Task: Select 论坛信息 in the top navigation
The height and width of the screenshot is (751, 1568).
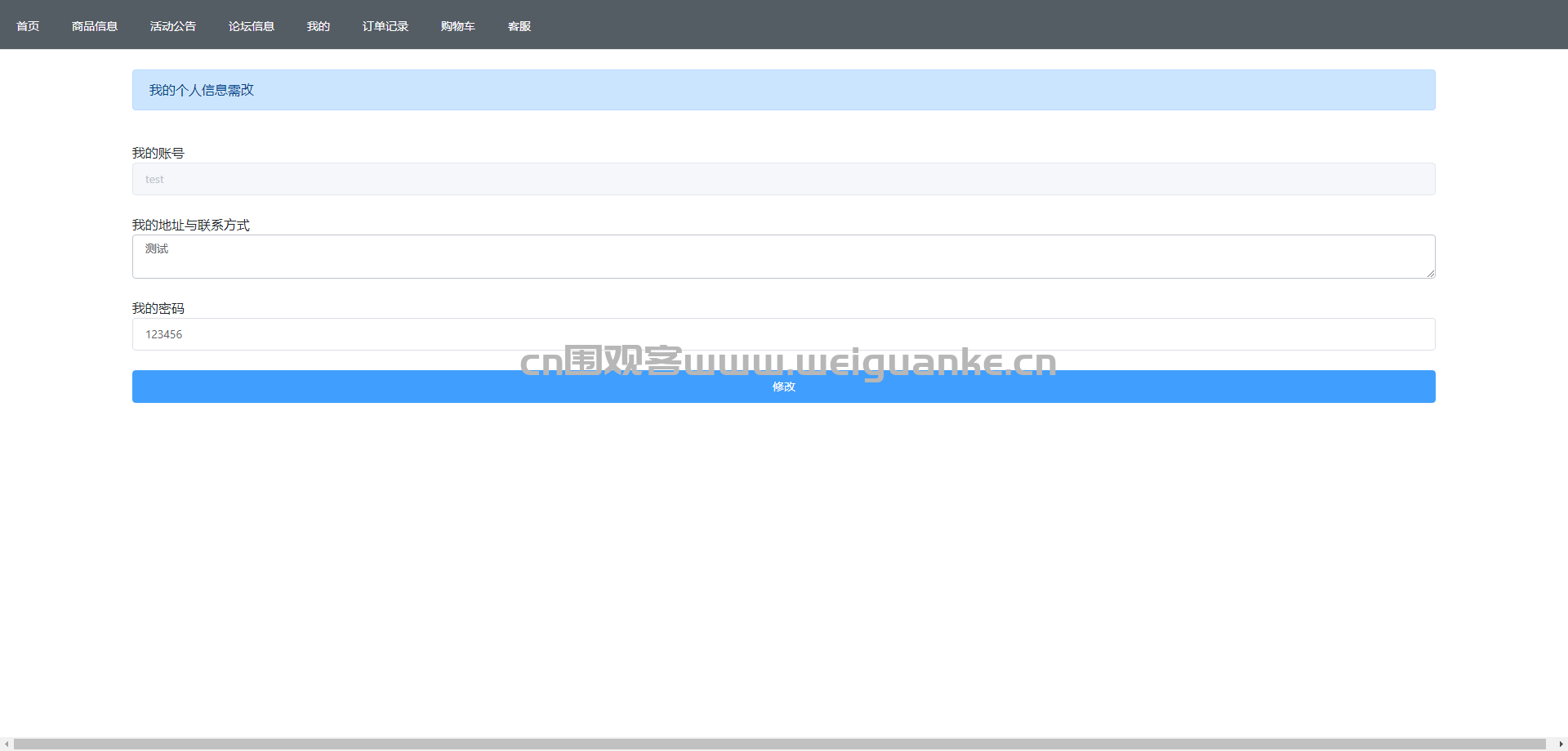Action: click(252, 26)
